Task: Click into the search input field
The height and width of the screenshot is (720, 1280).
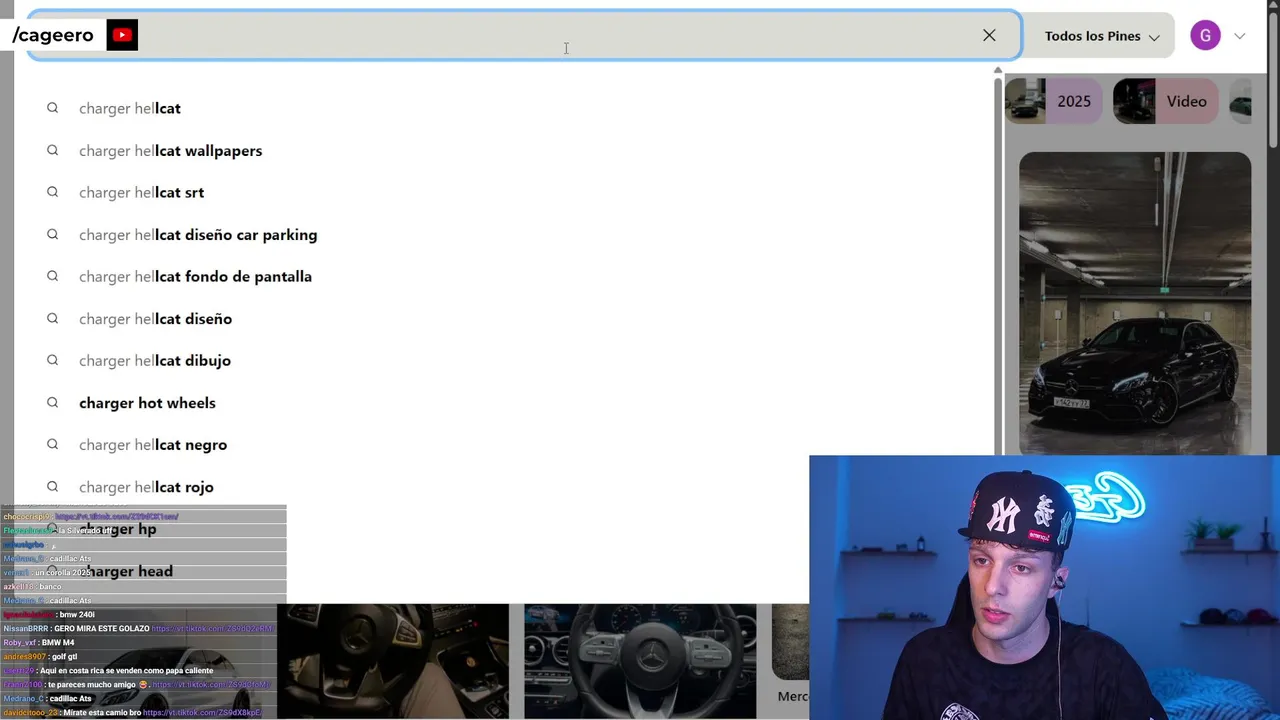Action: (x=524, y=35)
